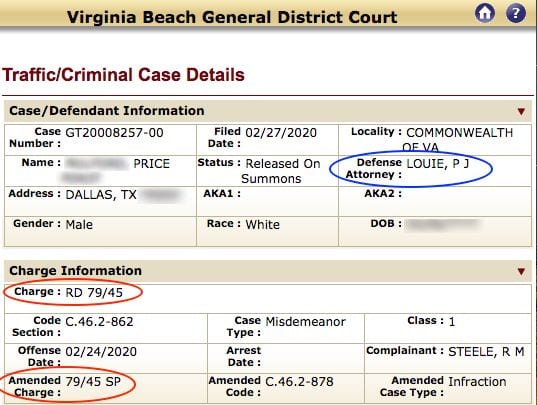Collapse the Case/Defendant Information section arrow

[521, 111]
